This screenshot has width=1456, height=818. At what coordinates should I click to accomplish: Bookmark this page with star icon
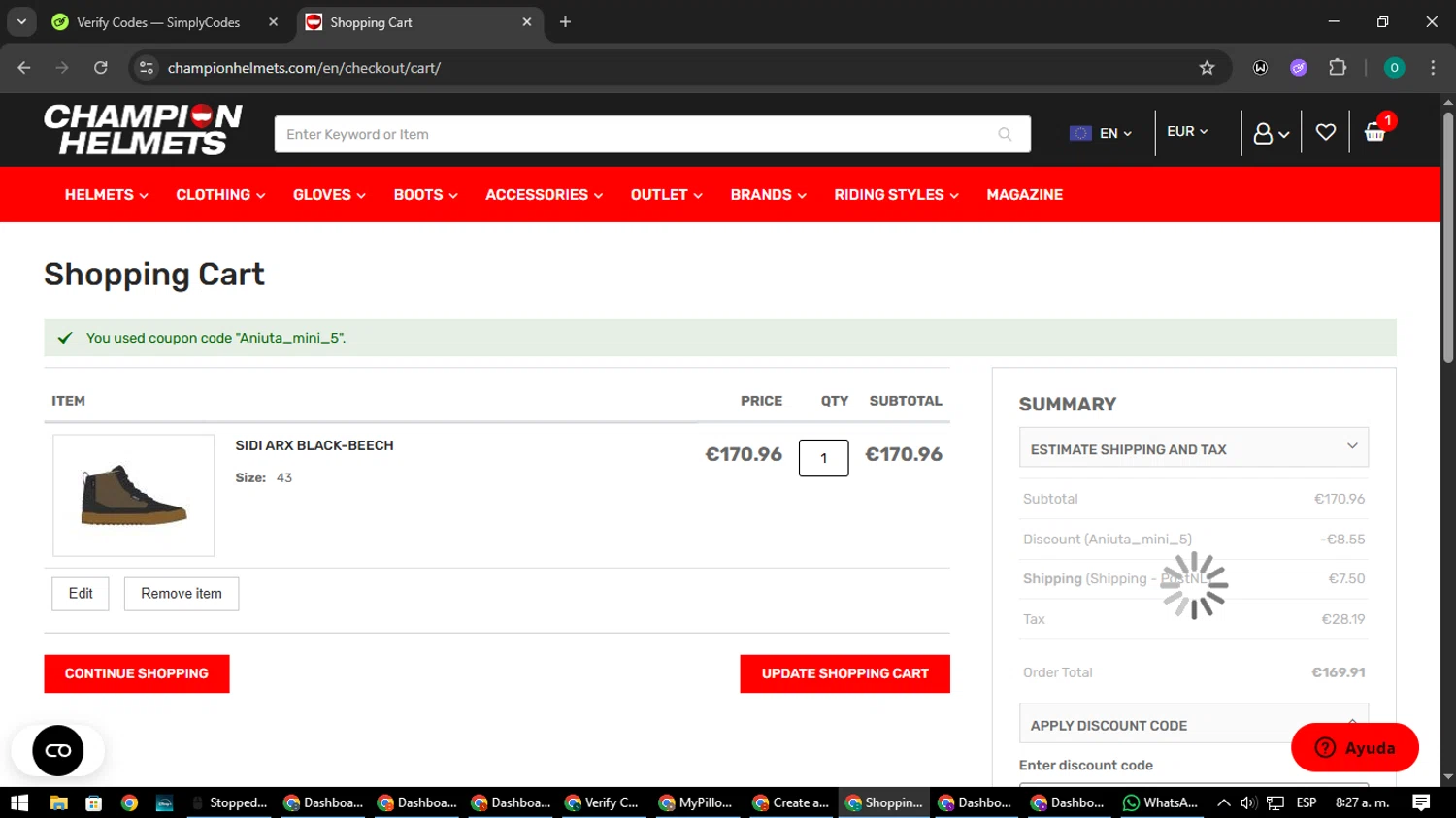pos(1207,68)
